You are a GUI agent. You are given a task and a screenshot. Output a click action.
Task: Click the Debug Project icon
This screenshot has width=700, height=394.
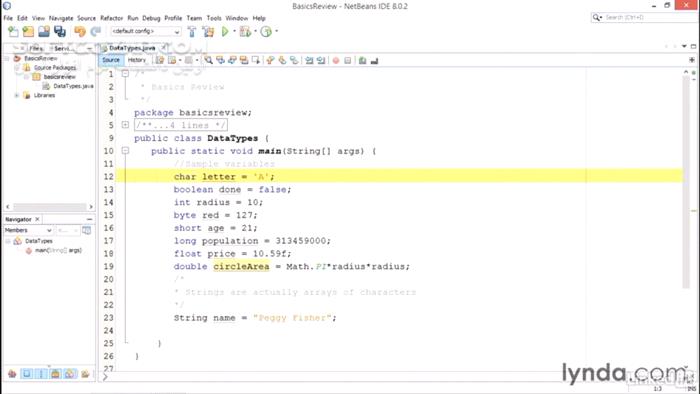click(245, 32)
